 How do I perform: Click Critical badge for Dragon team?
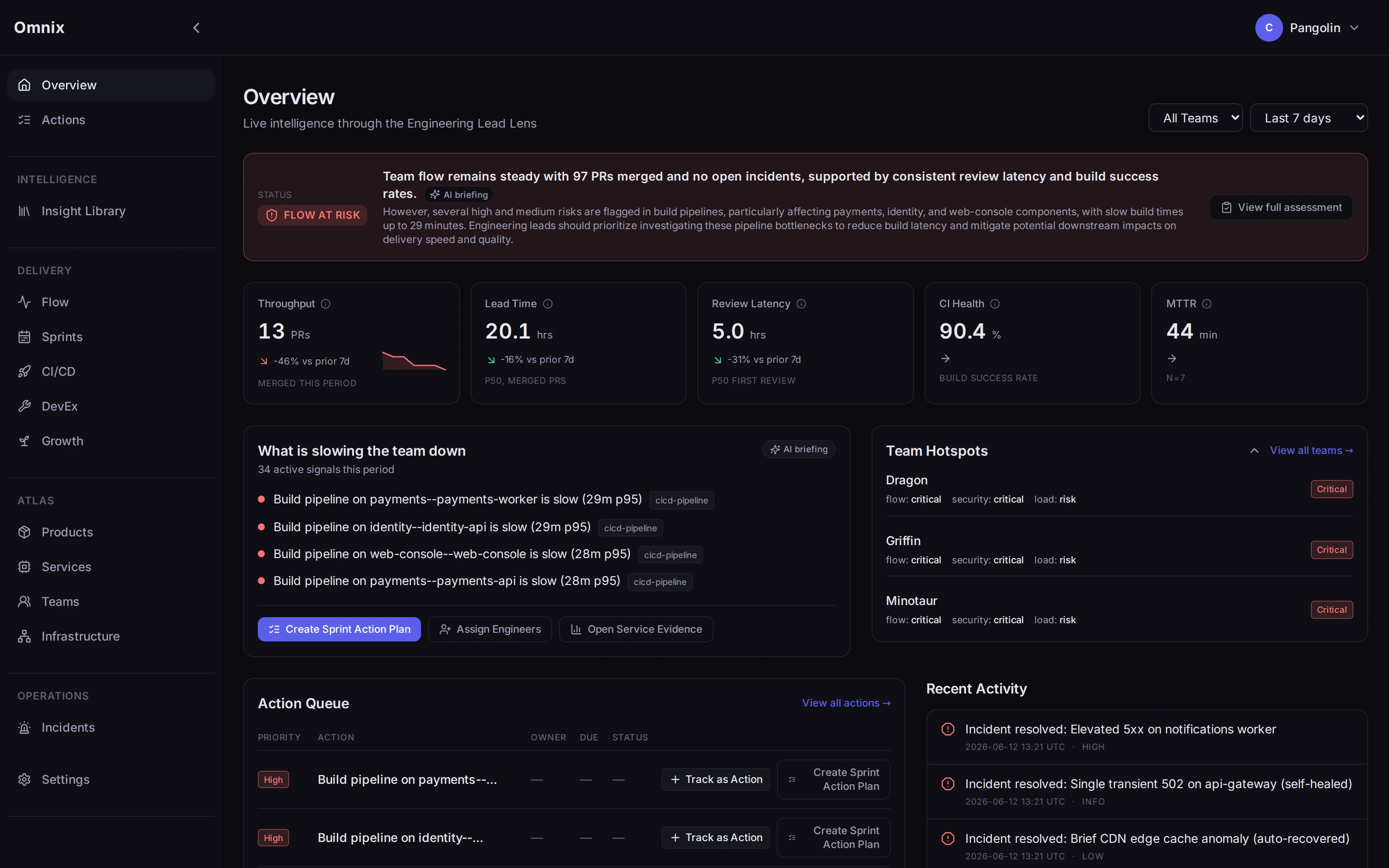[1332, 489]
